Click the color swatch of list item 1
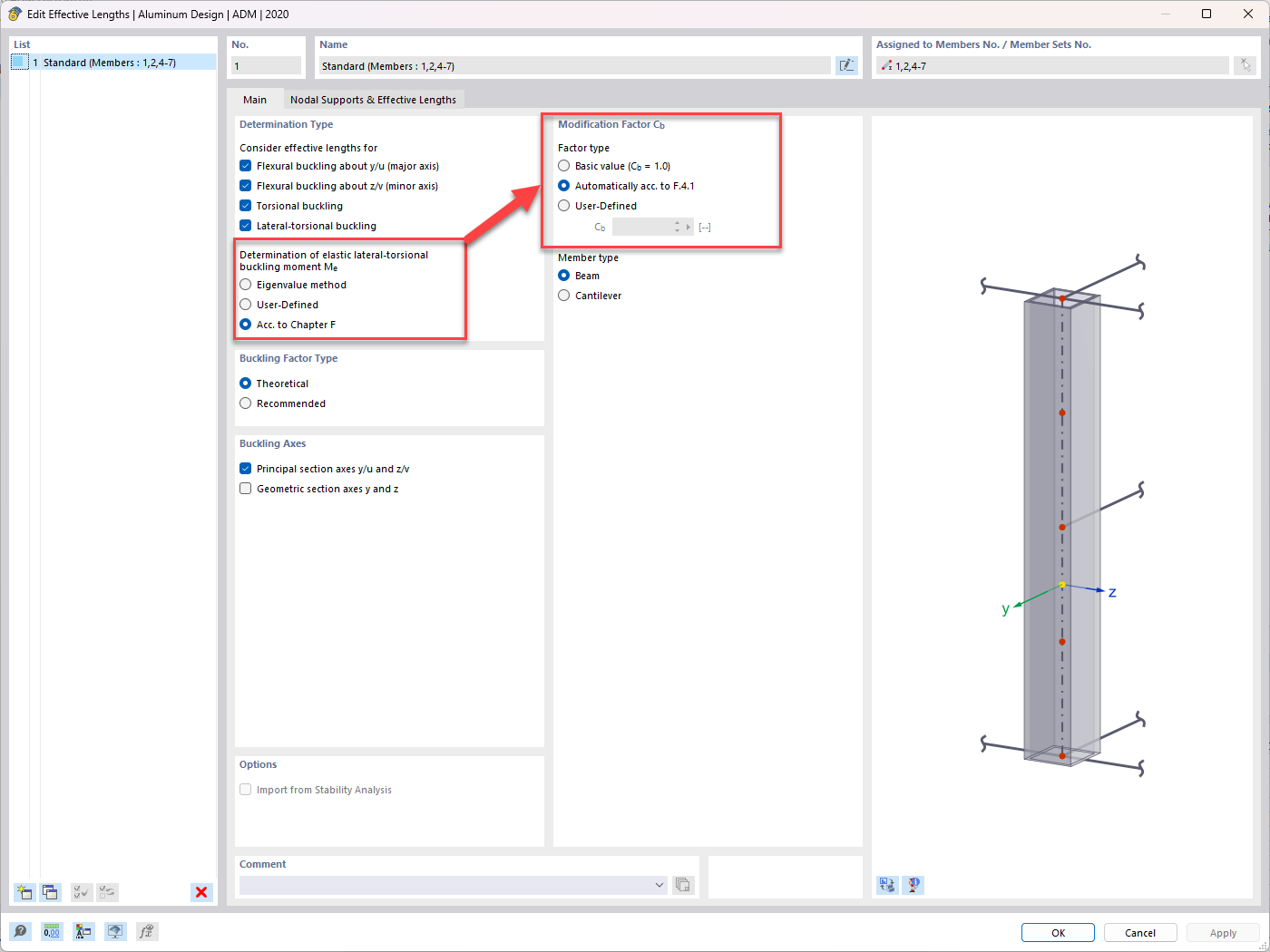The height and width of the screenshot is (952, 1270). pyautogui.click(x=20, y=63)
